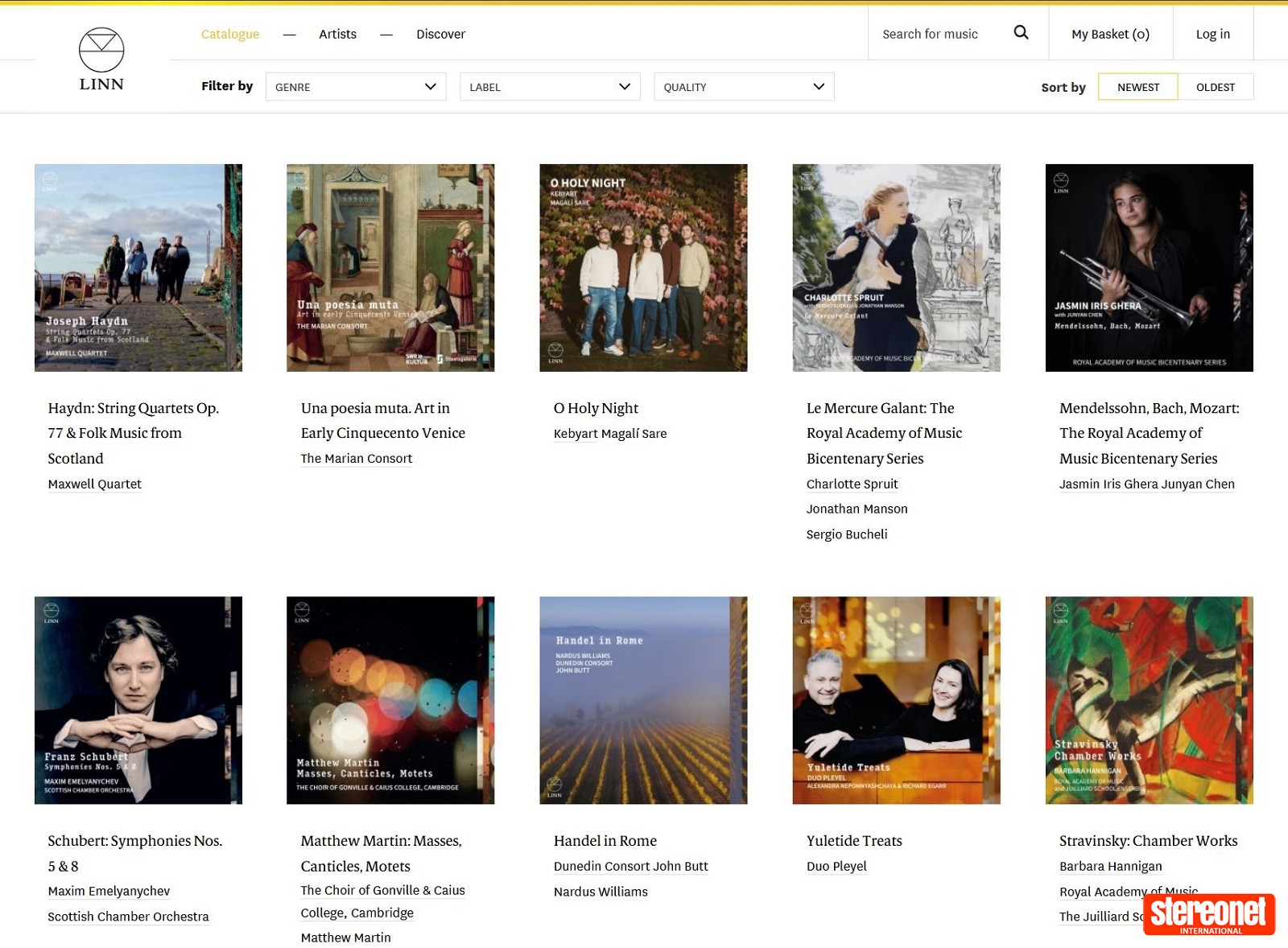
Task: Sort albums by OLDEST
Action: point(1215,87)
